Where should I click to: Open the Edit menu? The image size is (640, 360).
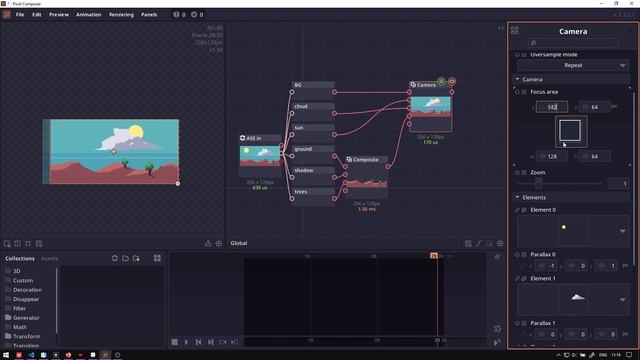37,15
